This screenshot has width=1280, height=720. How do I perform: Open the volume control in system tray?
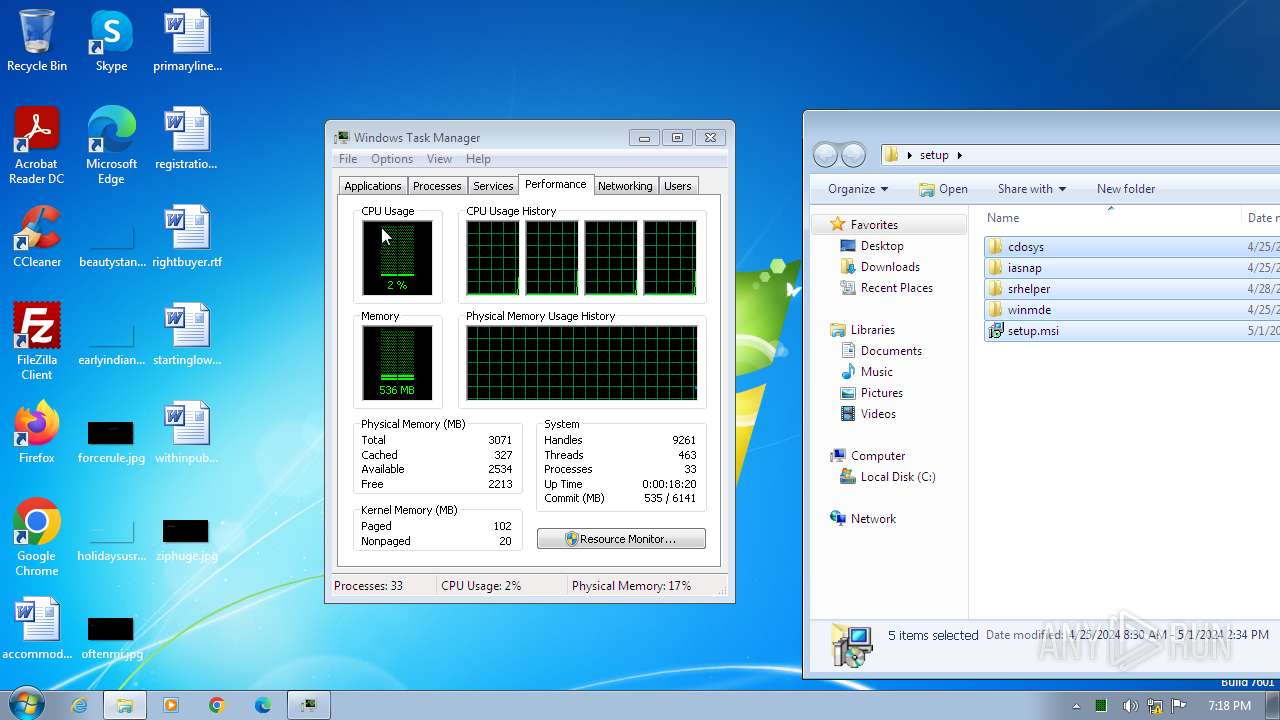tap(1131, 706)
